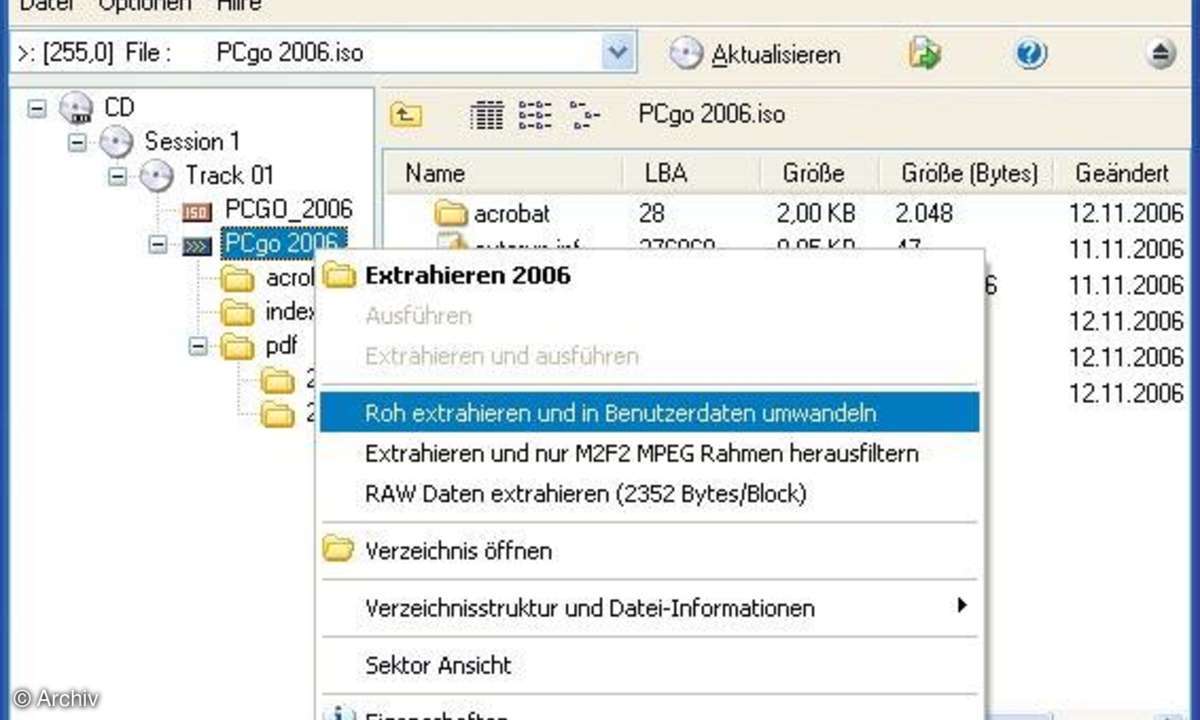Collapse the PCgo 2006 tree node

157,244
